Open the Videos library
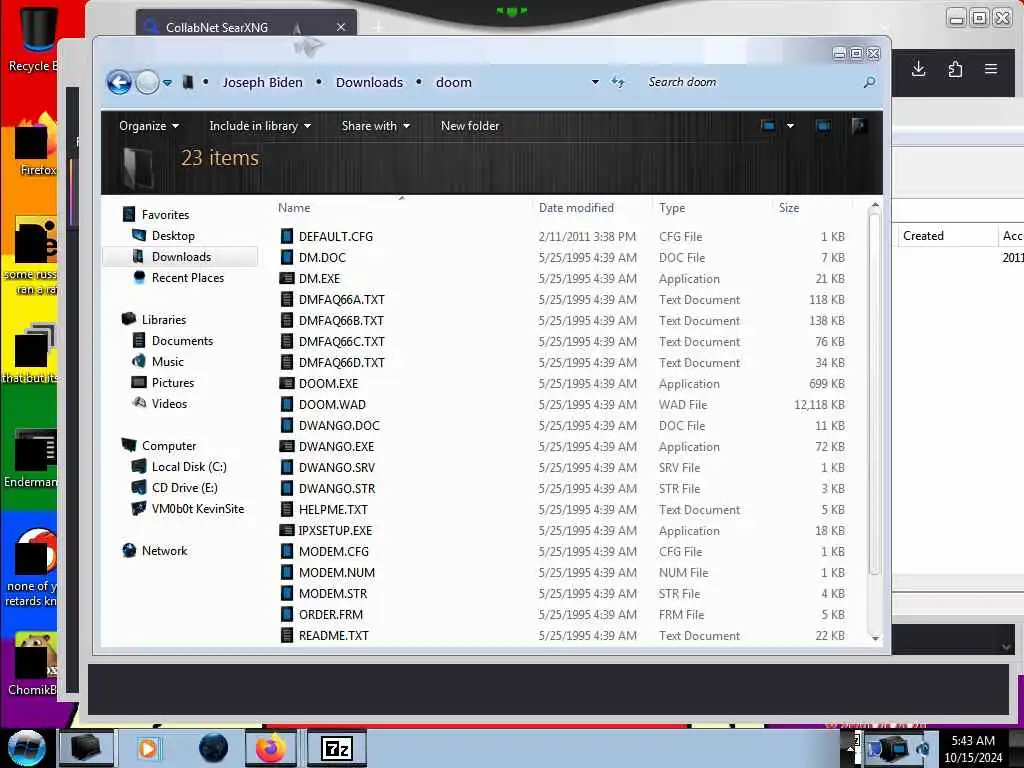This screenshot has height=768, width=1024. coord(169,404)
